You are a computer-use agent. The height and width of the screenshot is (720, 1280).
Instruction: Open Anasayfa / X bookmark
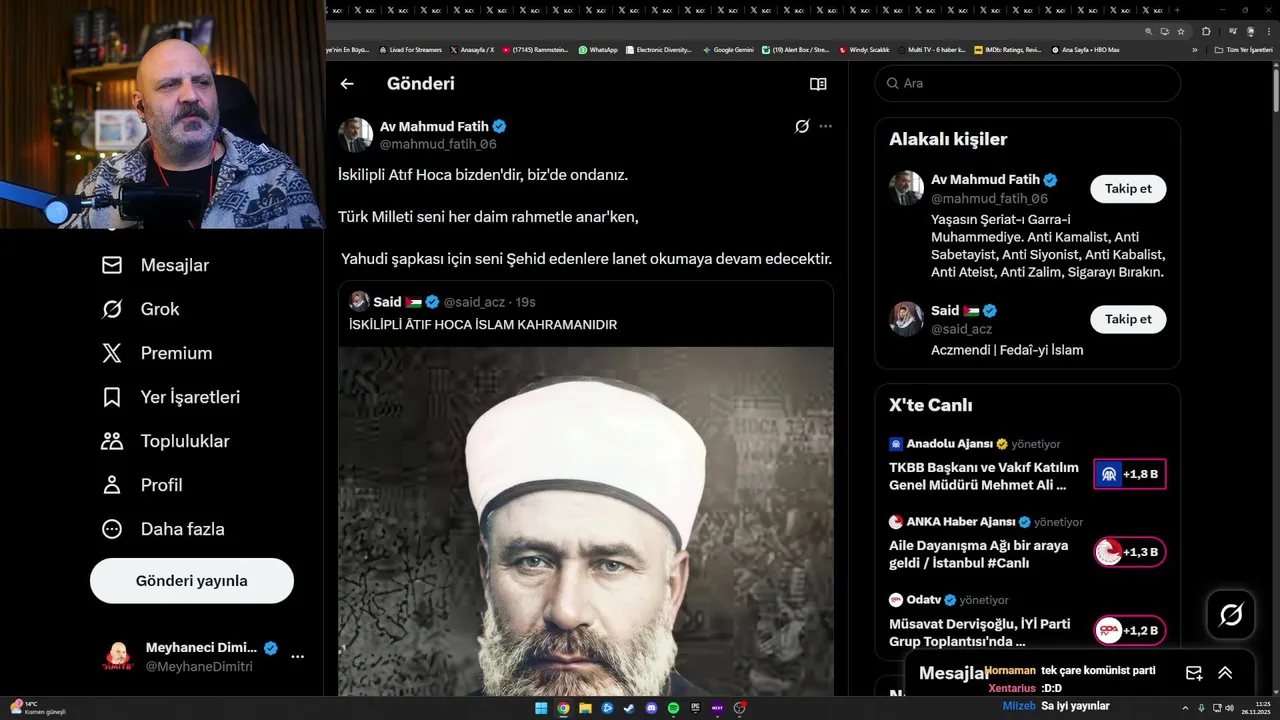(472, 49)
